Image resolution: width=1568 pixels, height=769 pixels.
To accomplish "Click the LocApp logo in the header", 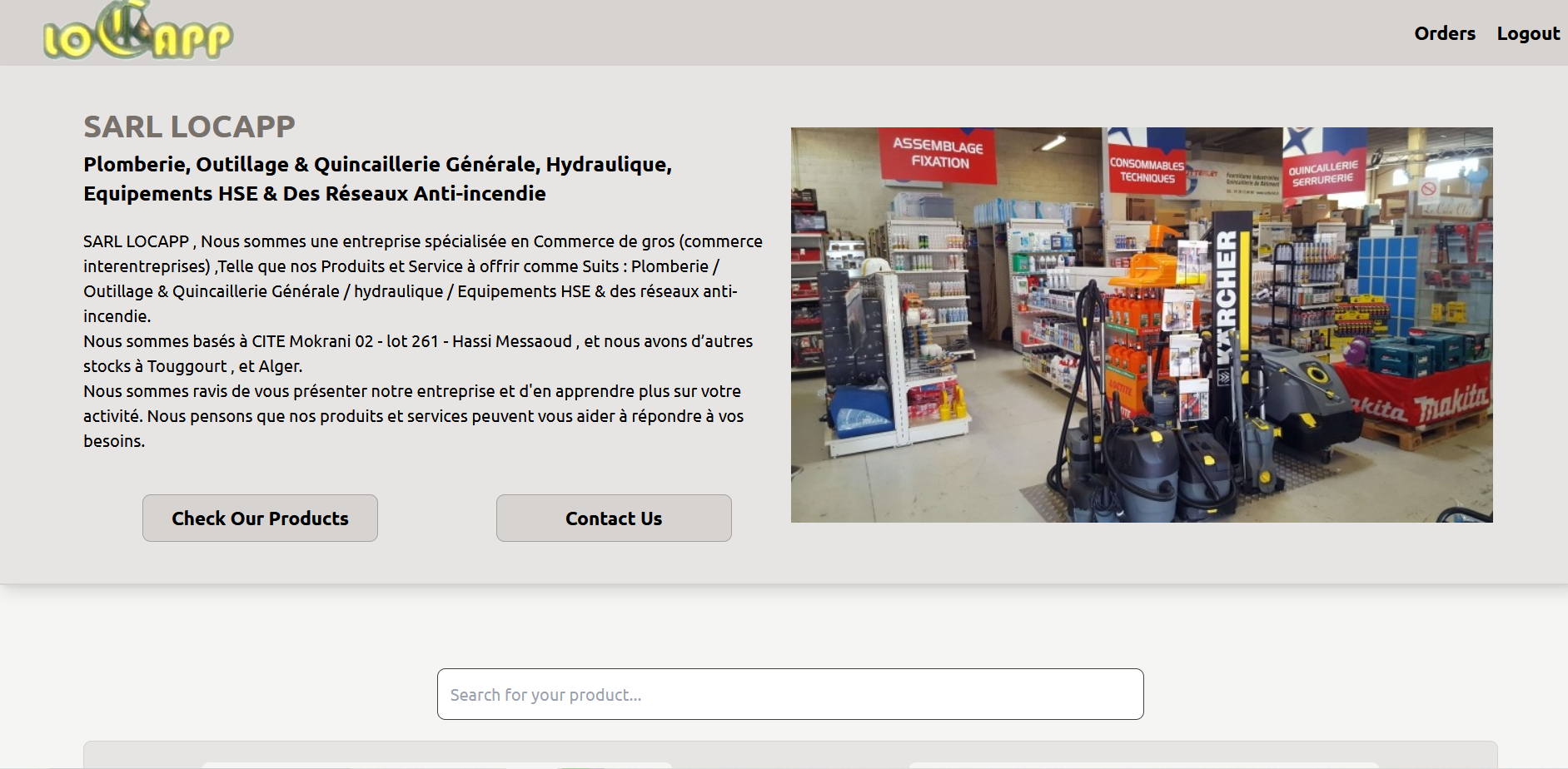I will click(137, 33).
